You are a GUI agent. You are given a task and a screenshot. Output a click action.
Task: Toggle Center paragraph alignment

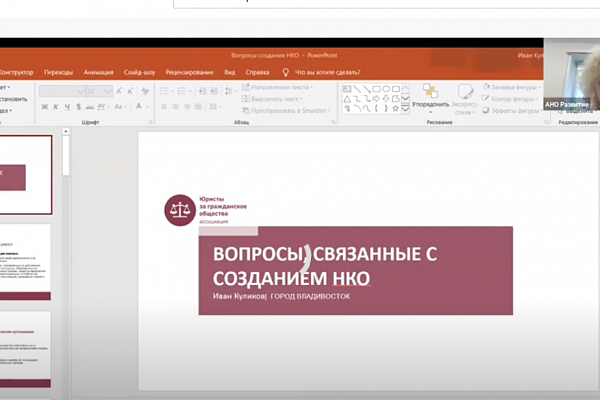tap(175, 107)
